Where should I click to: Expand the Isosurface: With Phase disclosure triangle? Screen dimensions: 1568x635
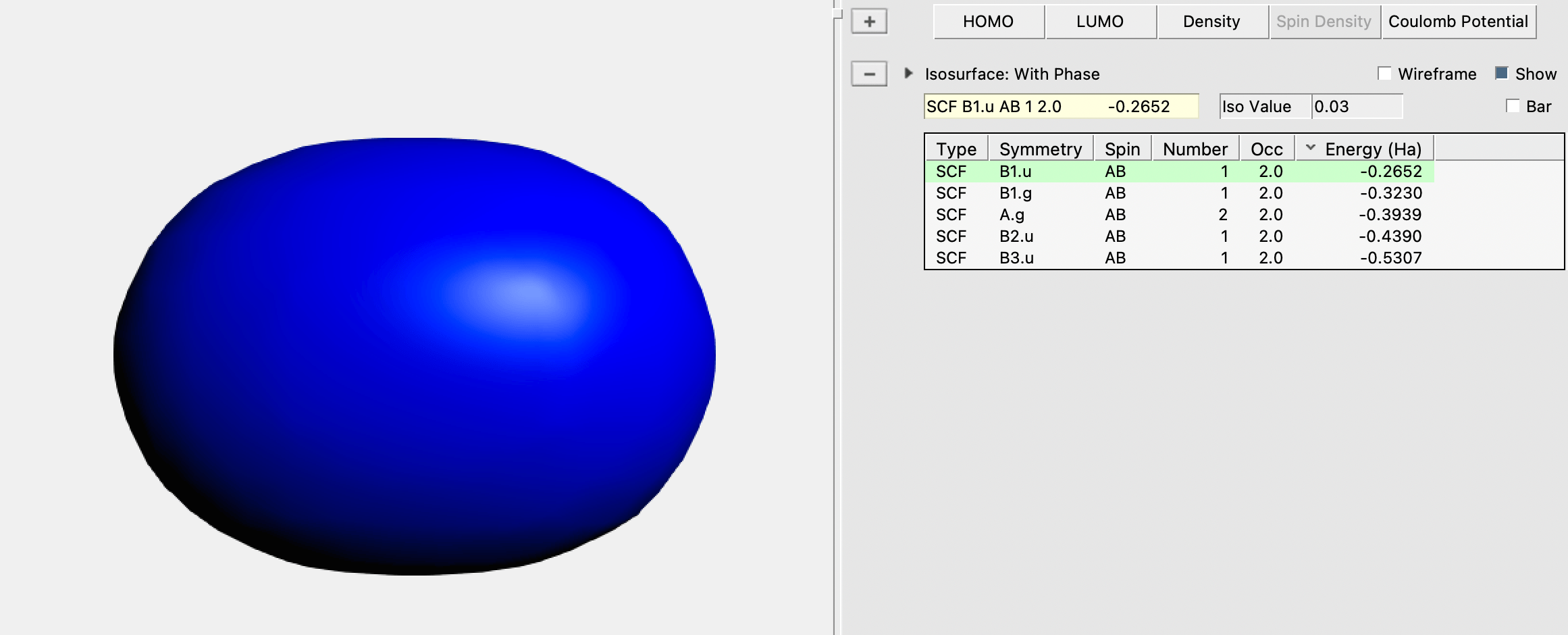click(x=909, y=74)
